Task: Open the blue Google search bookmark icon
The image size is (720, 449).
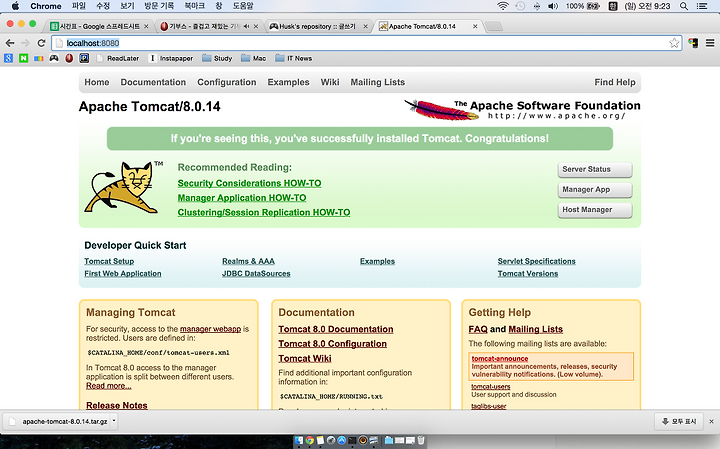Action: pos(8,58)
